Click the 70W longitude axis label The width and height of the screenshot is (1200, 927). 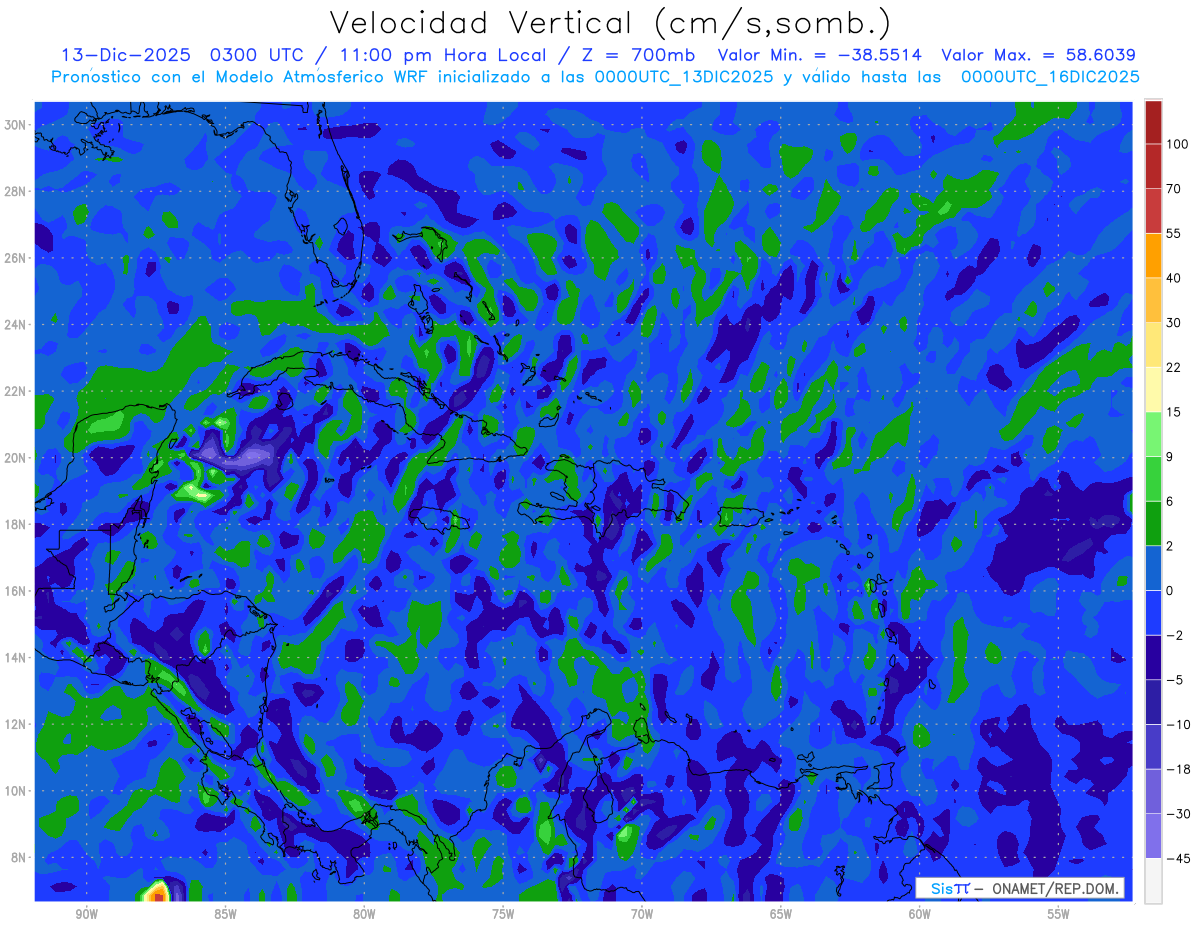(x=642, y=914)
